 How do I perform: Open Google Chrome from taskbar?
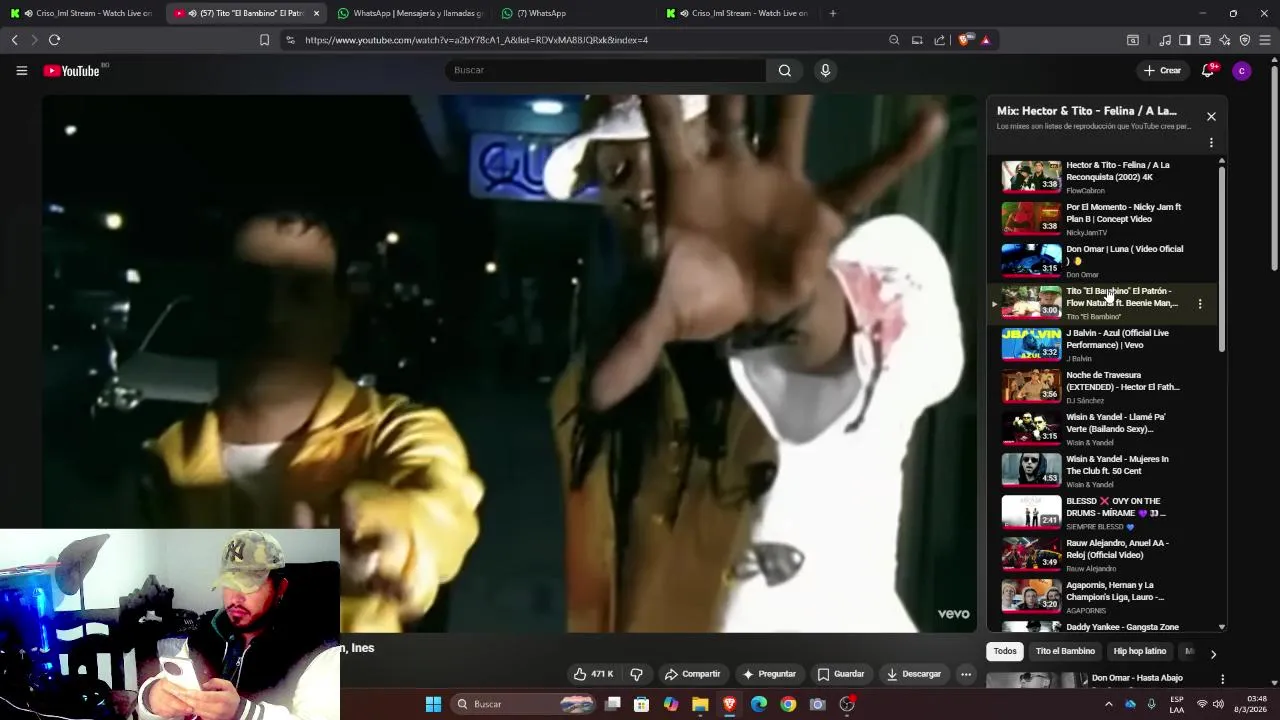tap(788, 704)
